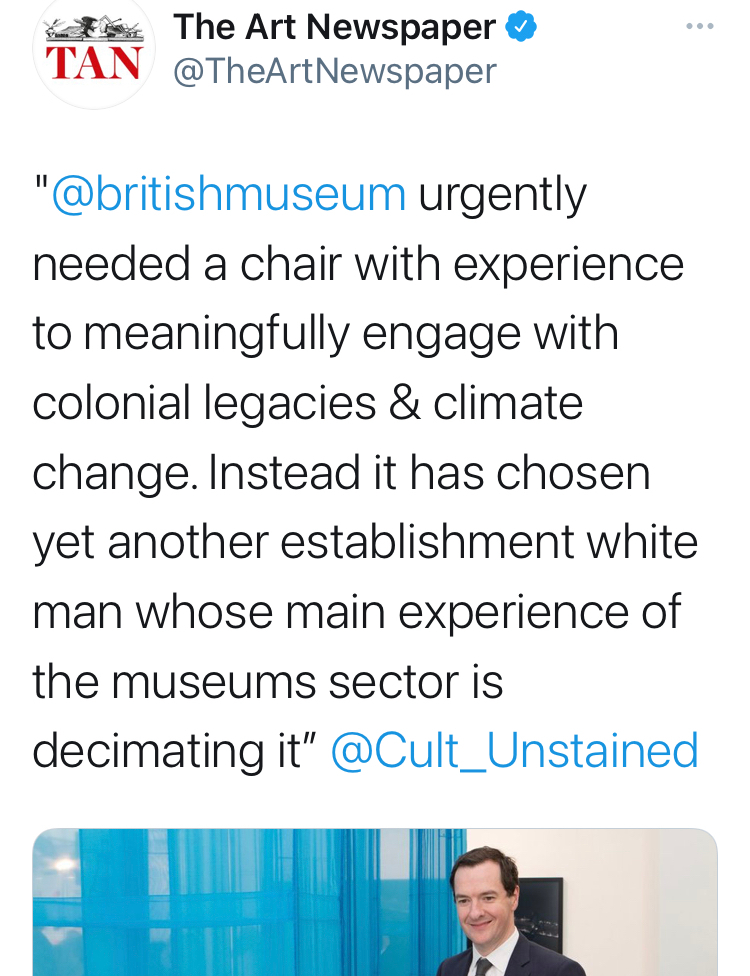Click "man whose main experience of" text
Viewport: 750px width, 976px height.
[x=357, y=611]
